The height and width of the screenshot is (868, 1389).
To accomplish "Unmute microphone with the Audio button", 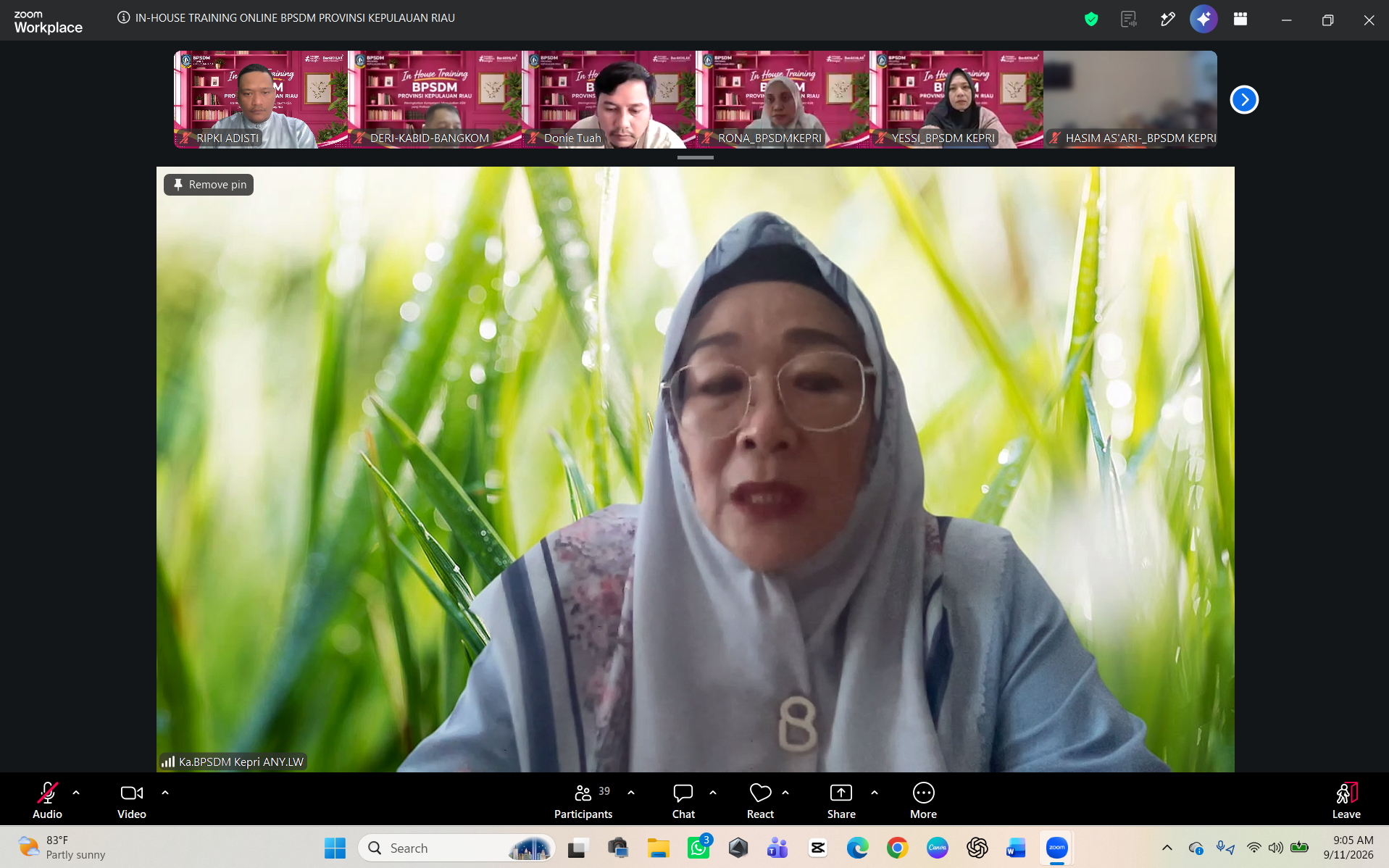I will 47,800.
